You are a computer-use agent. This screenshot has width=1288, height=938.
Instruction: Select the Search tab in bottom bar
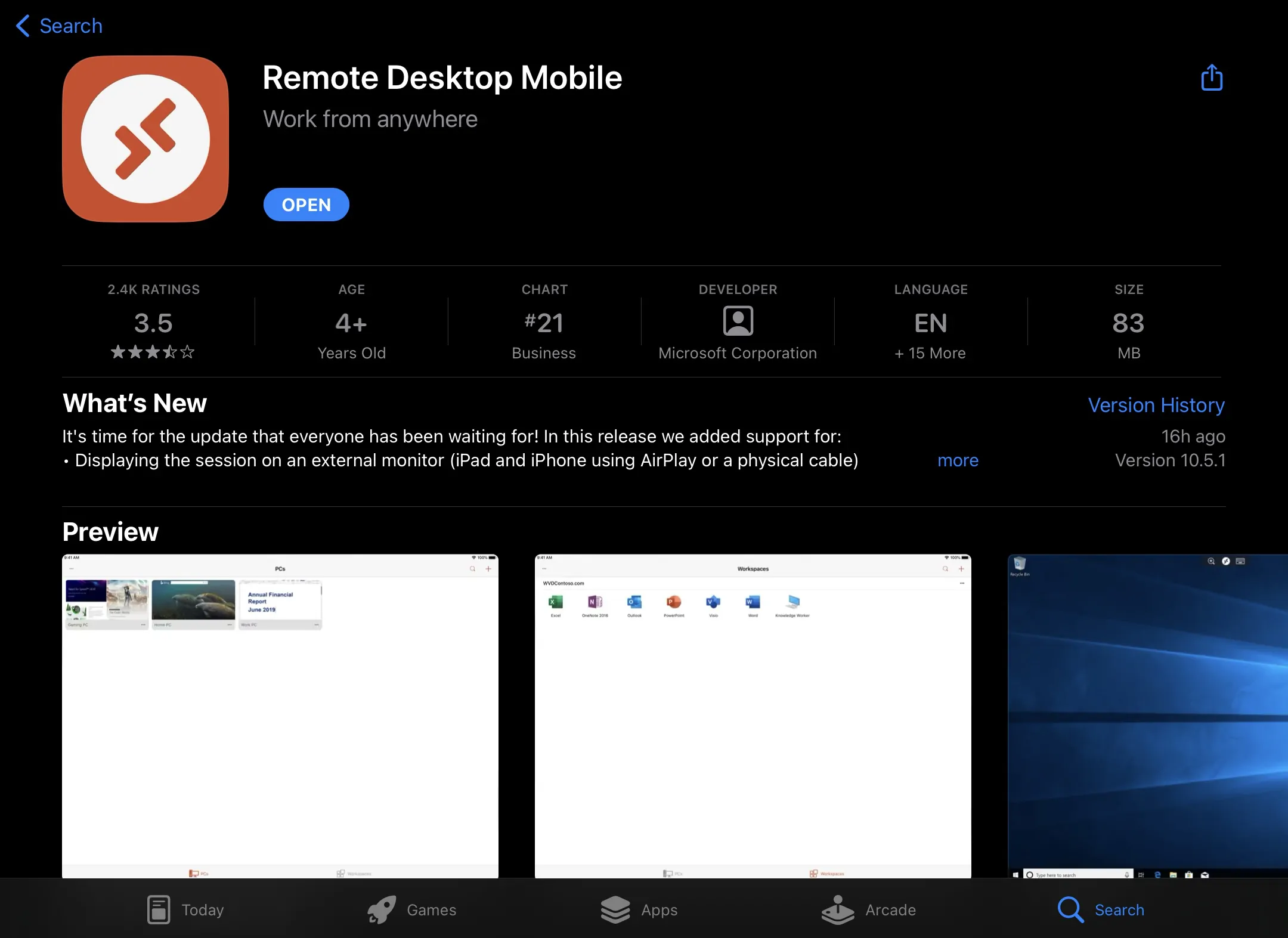click(1101, 910)
